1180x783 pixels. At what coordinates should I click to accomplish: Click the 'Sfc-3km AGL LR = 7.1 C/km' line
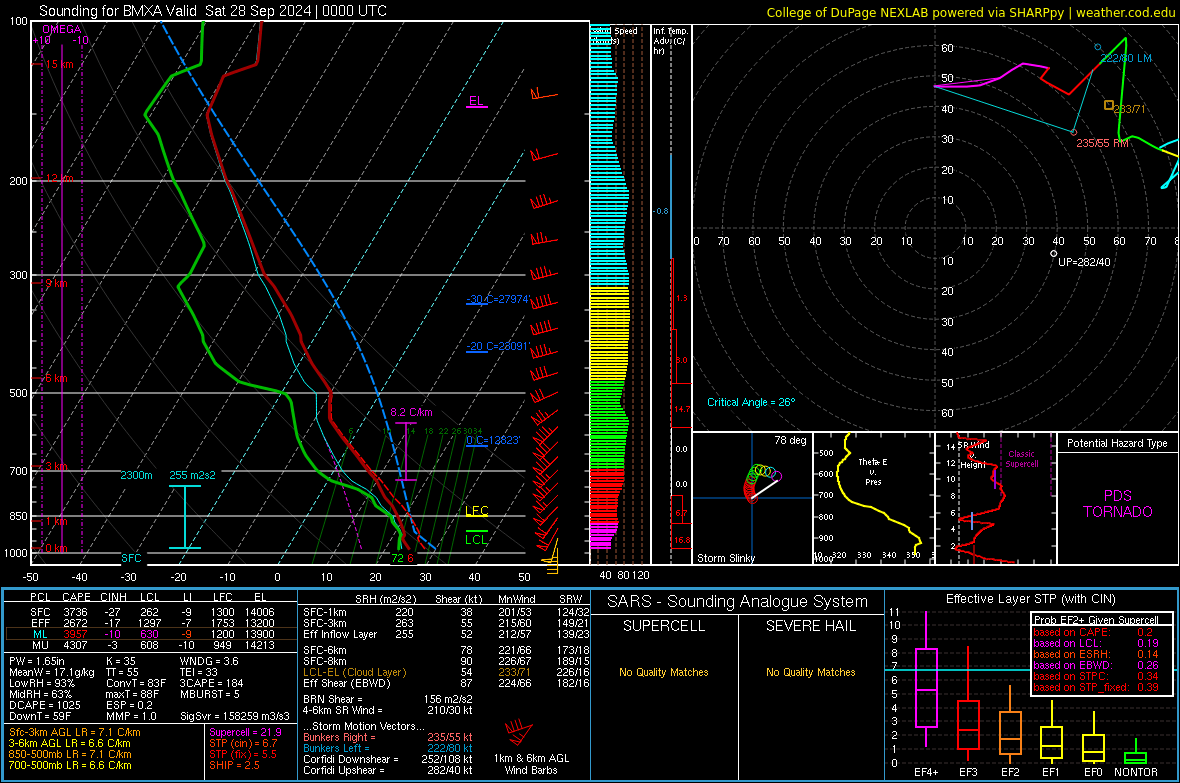75,733
